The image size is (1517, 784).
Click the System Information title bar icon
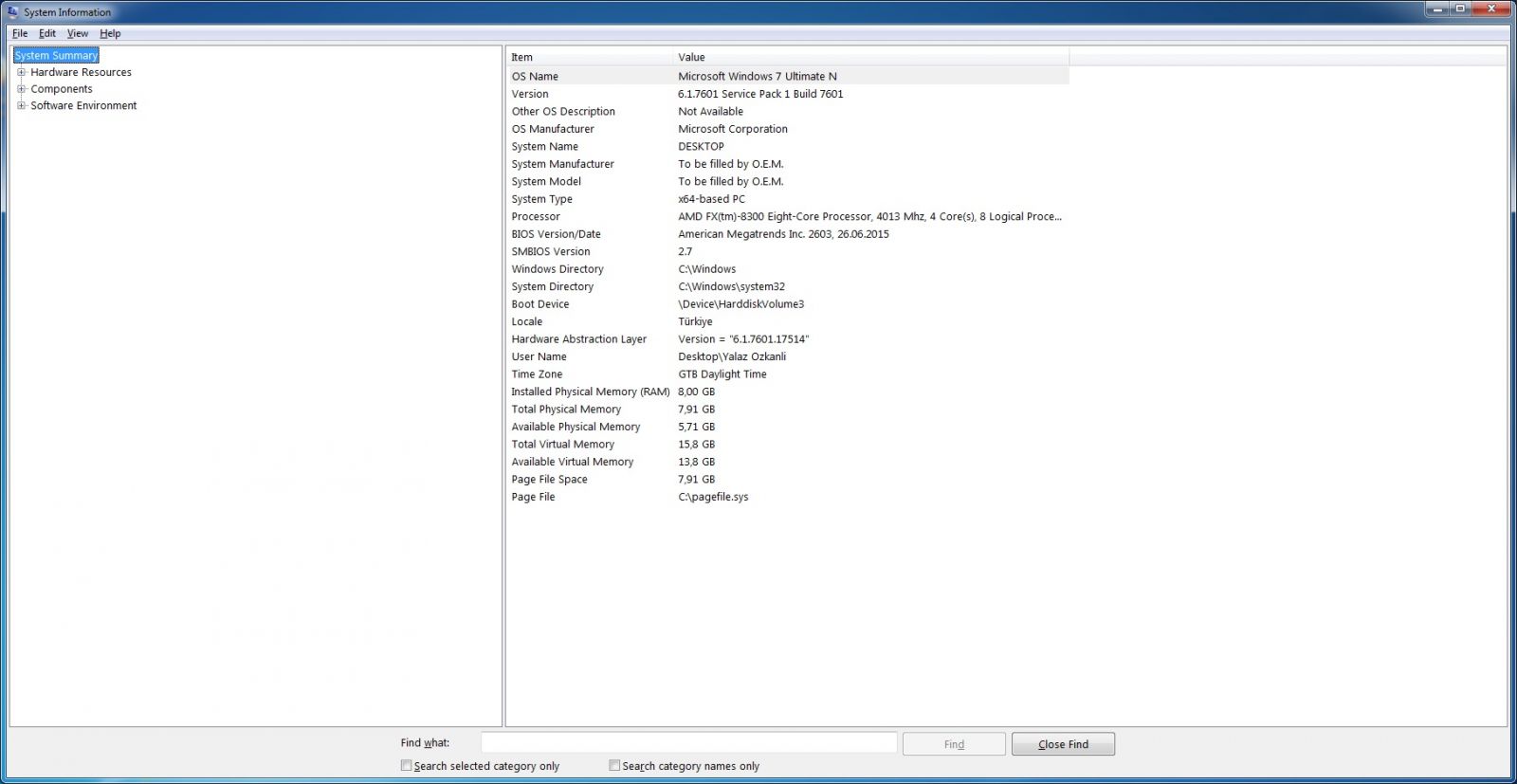(12, 12)
